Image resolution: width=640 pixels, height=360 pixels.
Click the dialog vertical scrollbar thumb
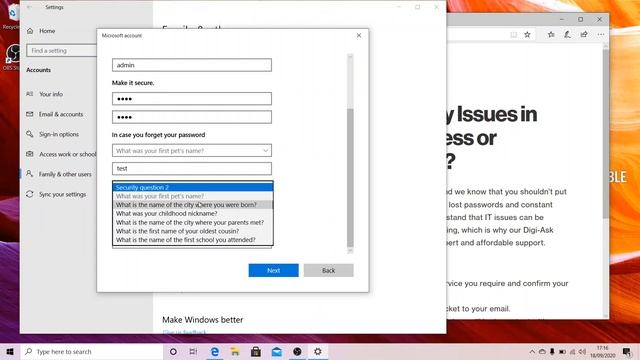[350, 178]
